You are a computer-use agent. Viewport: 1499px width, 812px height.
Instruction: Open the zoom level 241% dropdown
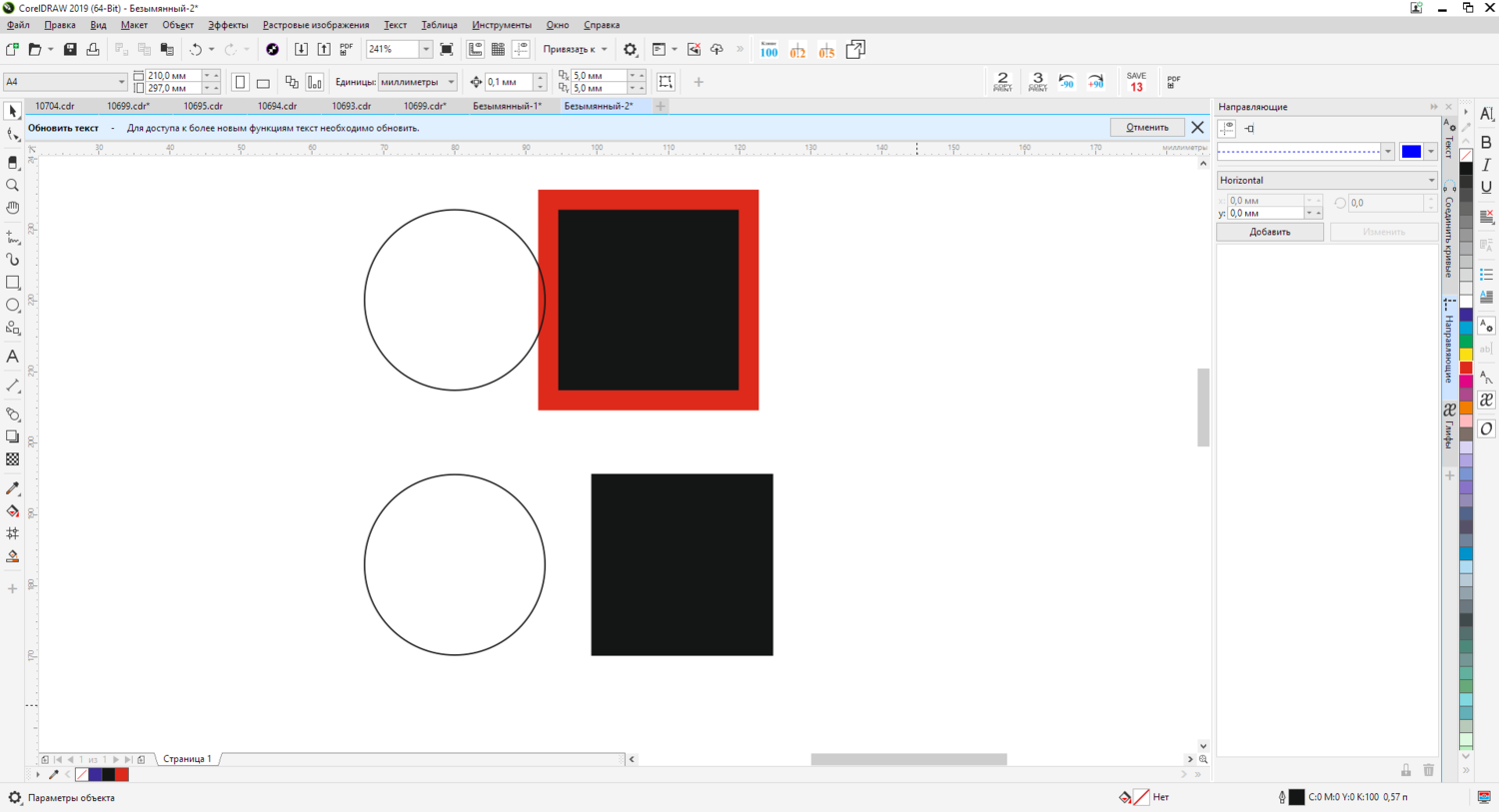426,49
